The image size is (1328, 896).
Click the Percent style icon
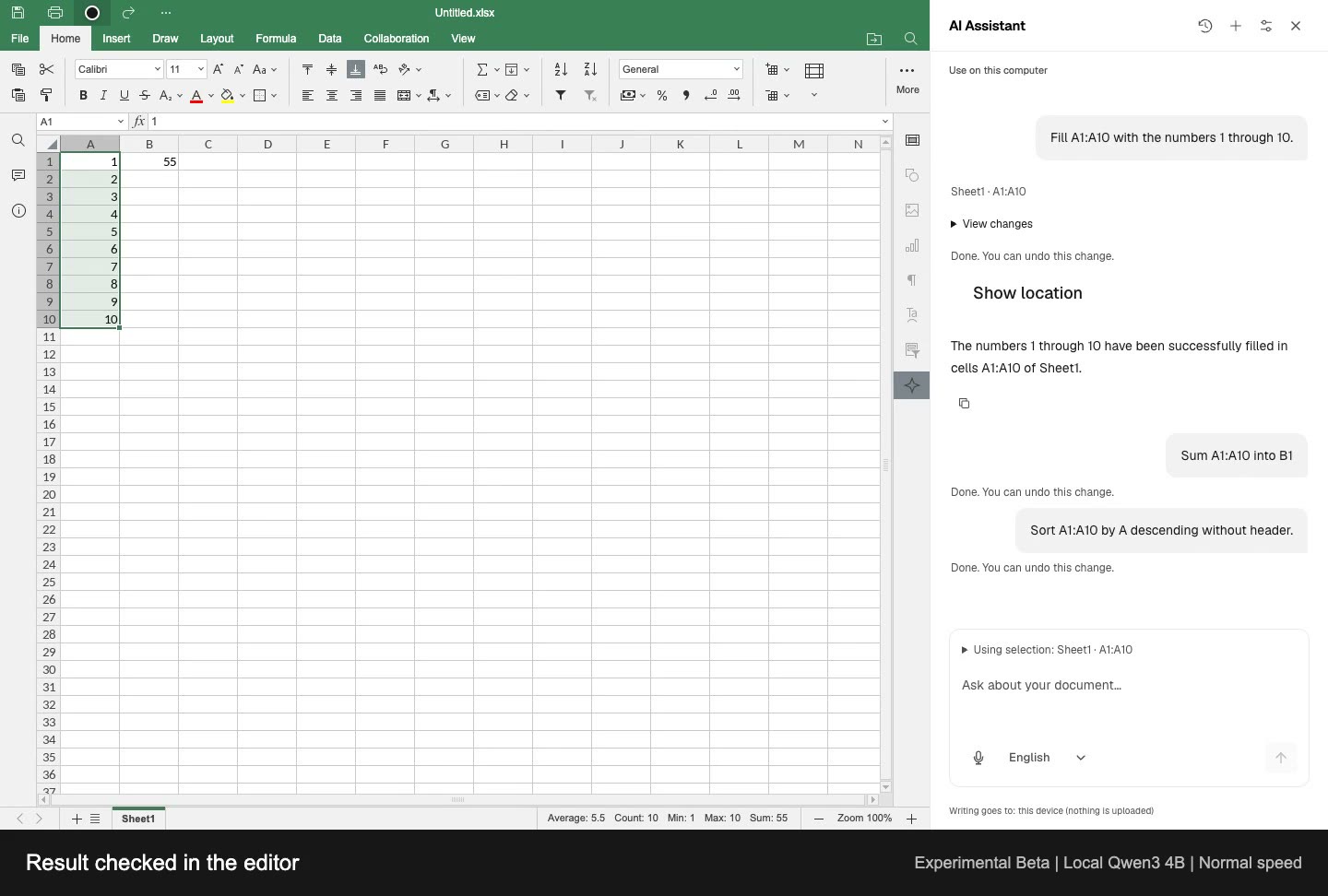tap(662, 95)
